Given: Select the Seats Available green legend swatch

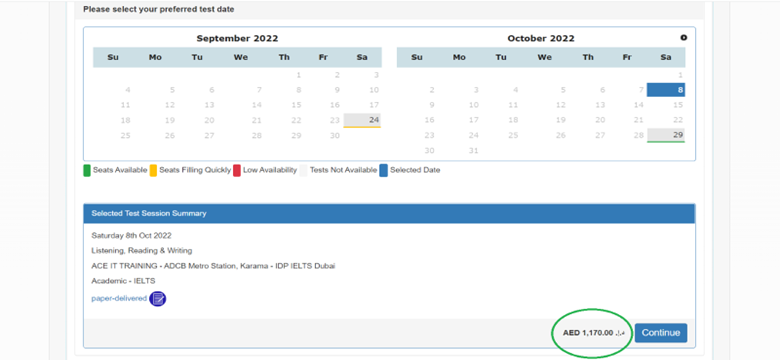Looking at the screenshot, I should point(87,170).
